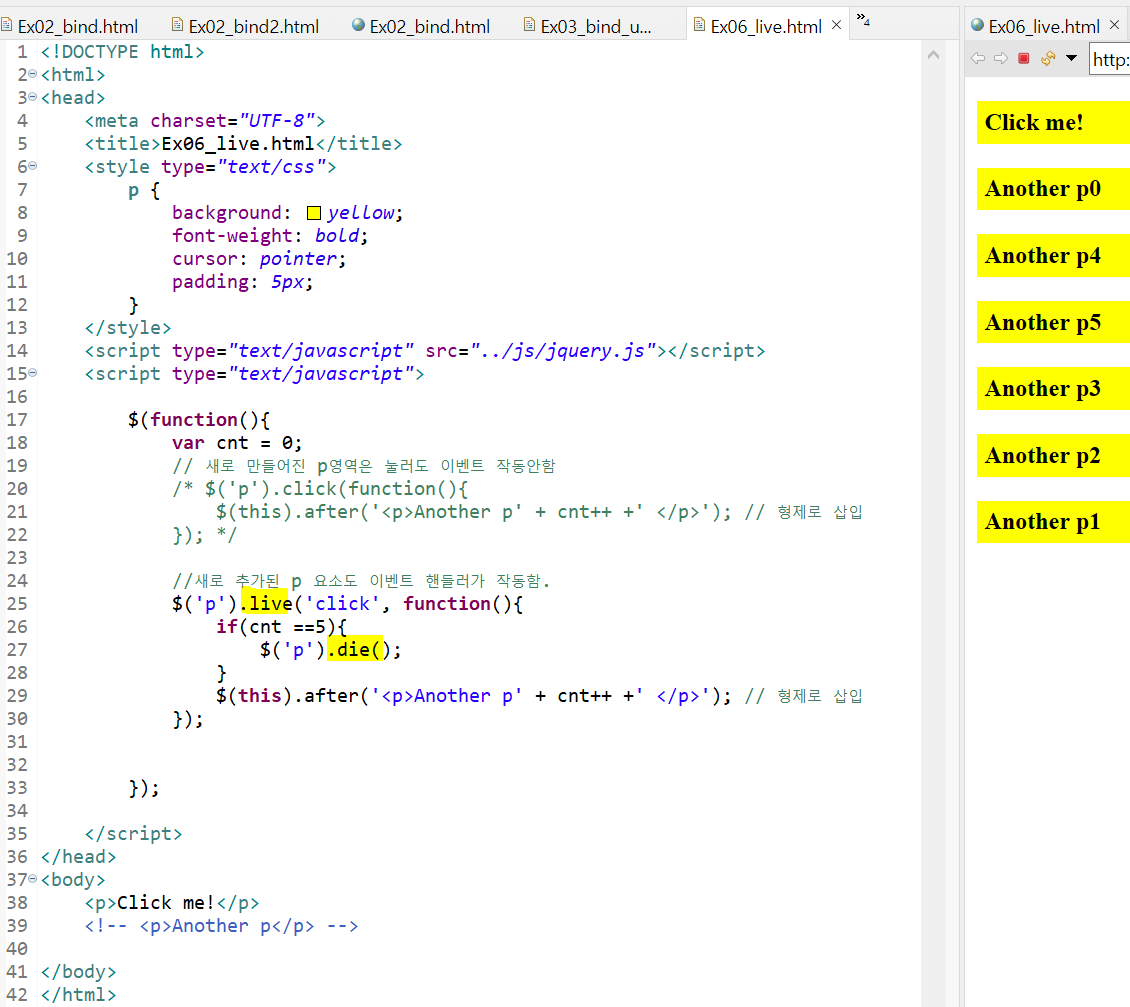Refresh the internal browser page
The height and width of the screenshot is (1007, 1130).
(x=1049, y=58)
